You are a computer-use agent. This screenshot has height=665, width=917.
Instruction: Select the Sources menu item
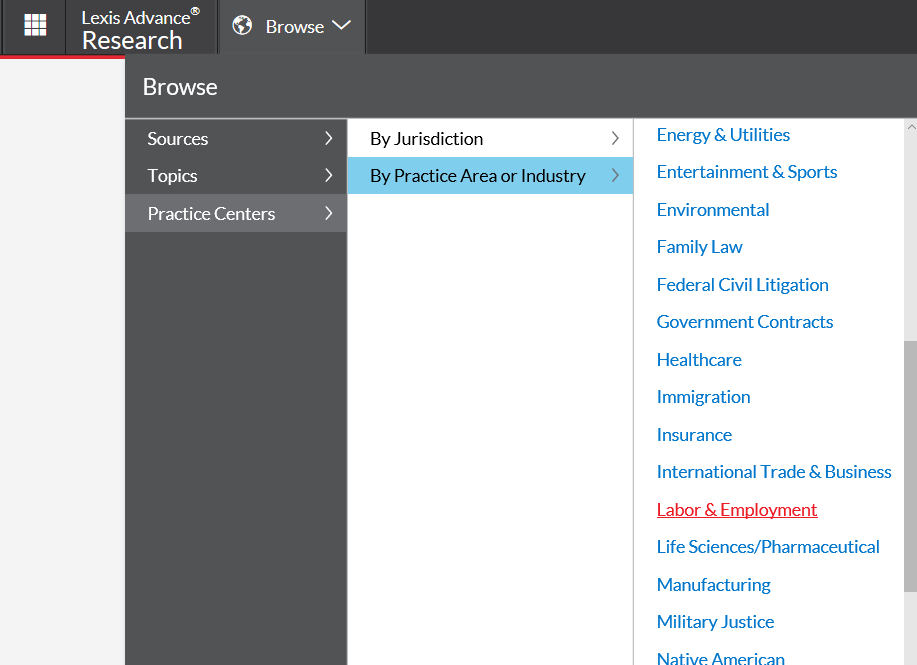236,139
